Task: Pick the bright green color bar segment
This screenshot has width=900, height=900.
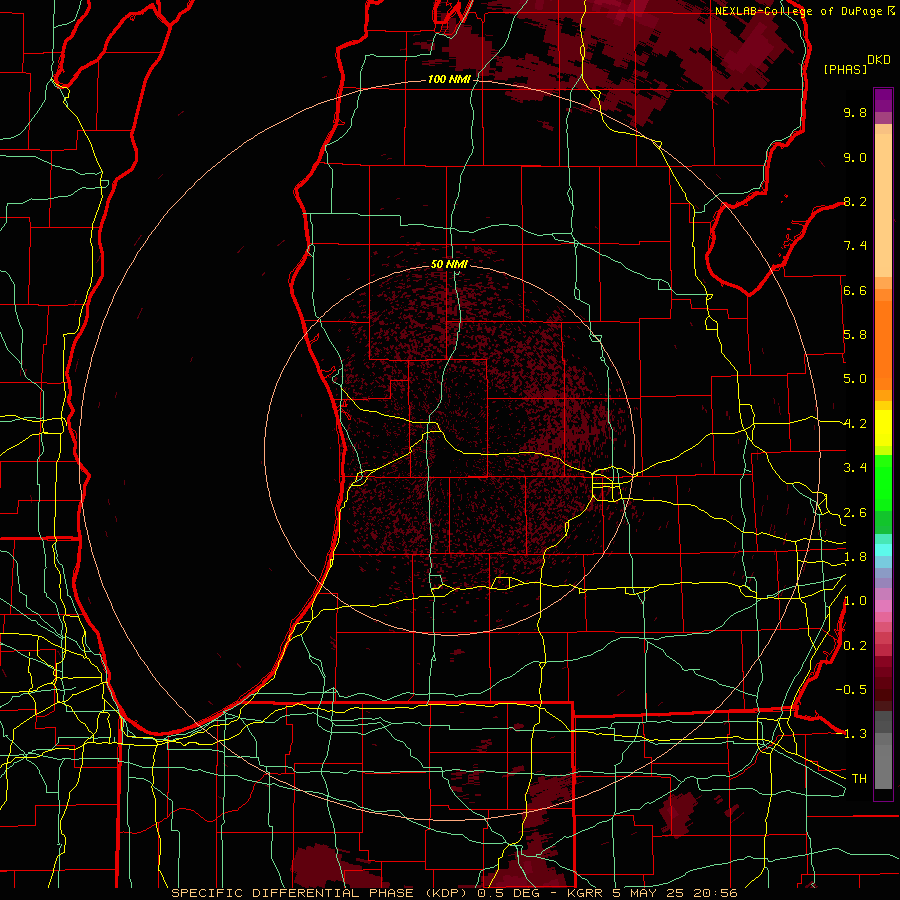Action: [883, 482]
